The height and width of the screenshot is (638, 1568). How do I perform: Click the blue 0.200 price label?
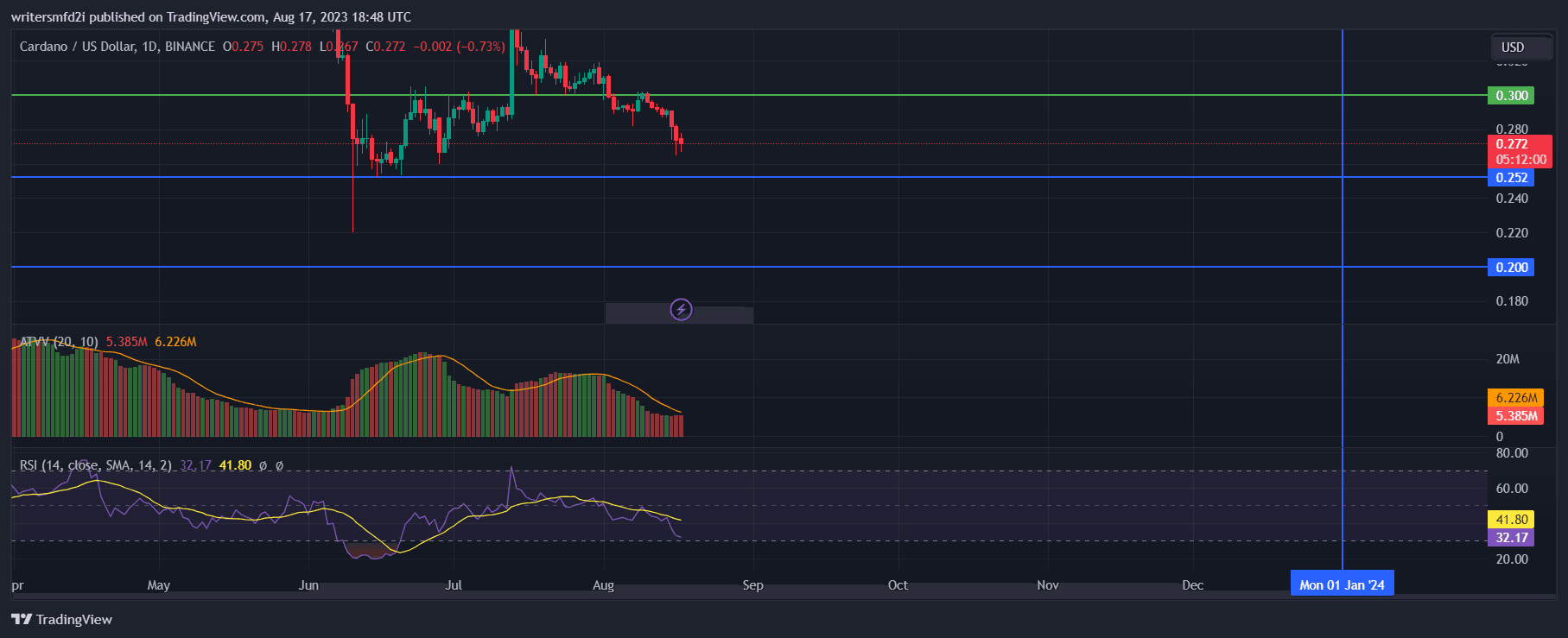pyautogui.click(x=1510, y=268)
